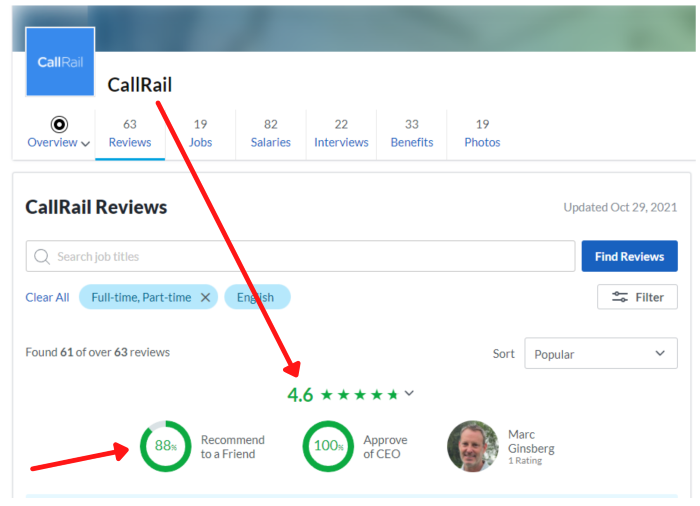
Task: View the 22 Interviews tab
Action: (x=341, y=134)
